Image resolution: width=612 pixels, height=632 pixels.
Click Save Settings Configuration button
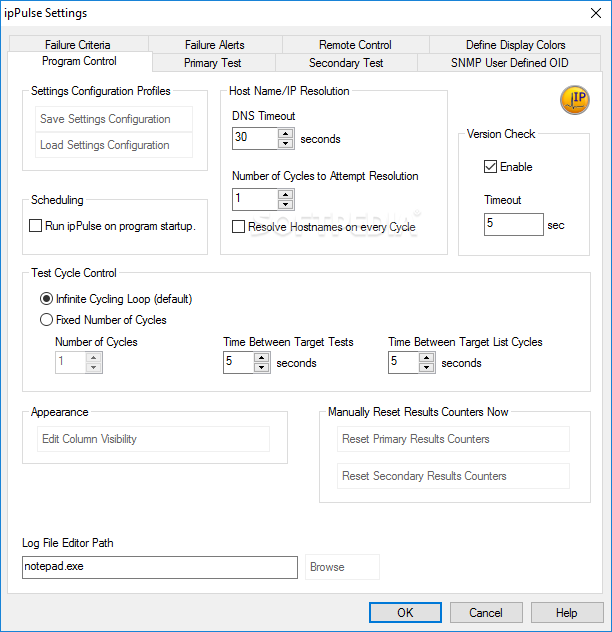114,119
